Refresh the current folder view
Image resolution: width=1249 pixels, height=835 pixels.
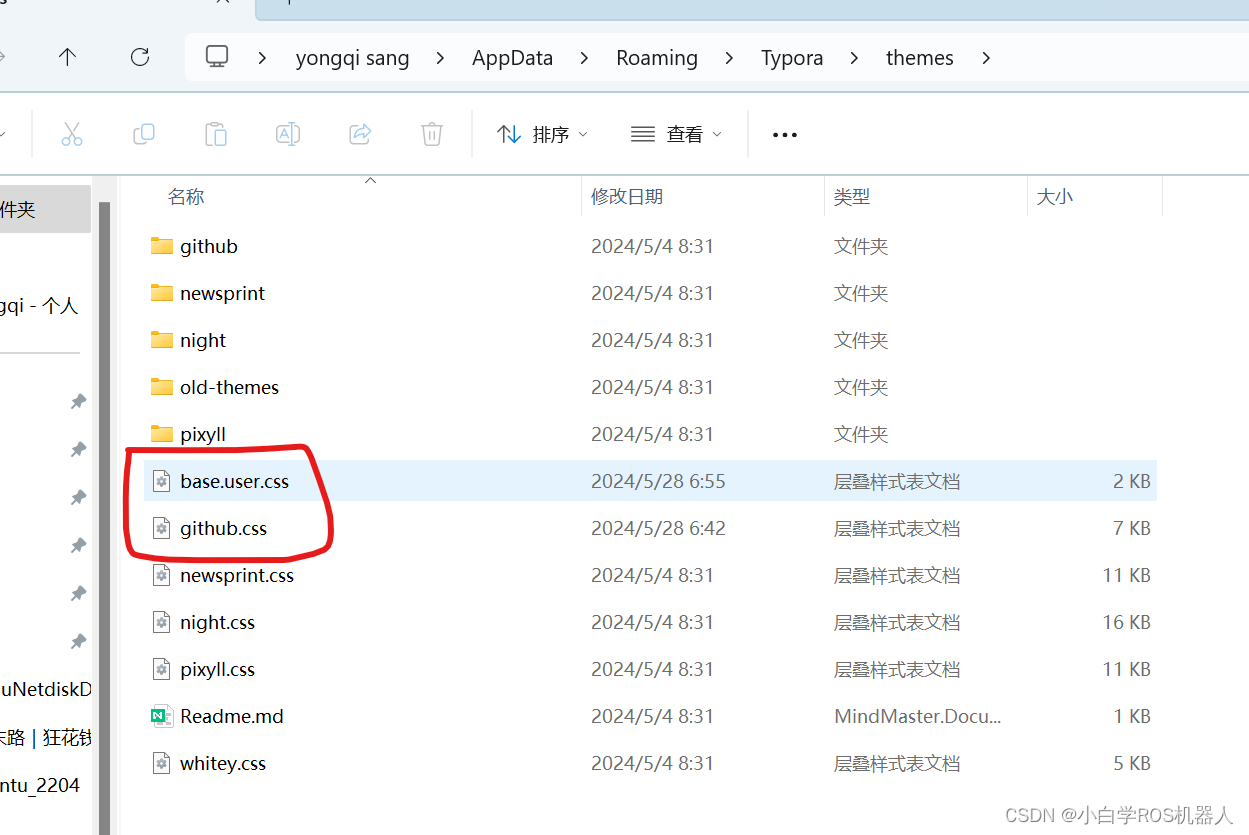coord(140,58)
